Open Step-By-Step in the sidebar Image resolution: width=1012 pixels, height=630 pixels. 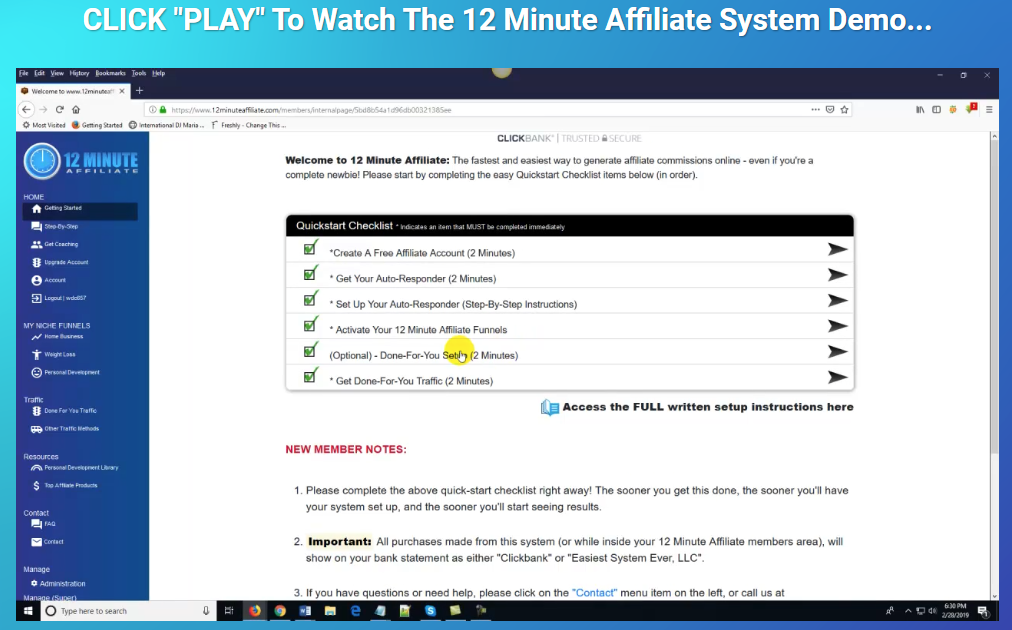[x=55, y=227]
